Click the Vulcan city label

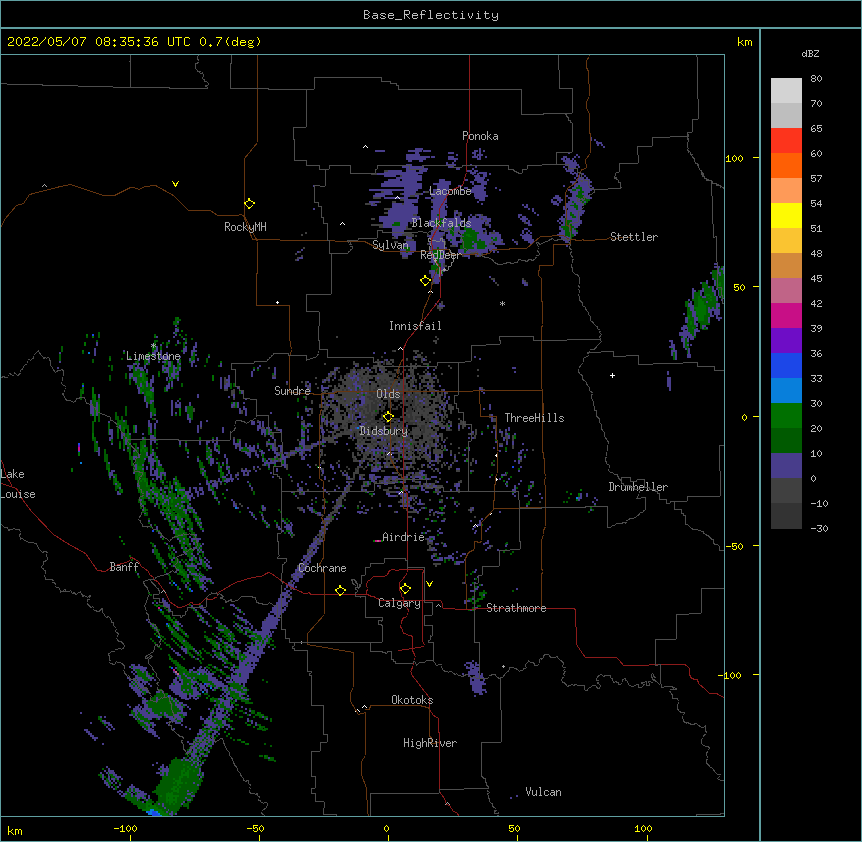[543, 792]
